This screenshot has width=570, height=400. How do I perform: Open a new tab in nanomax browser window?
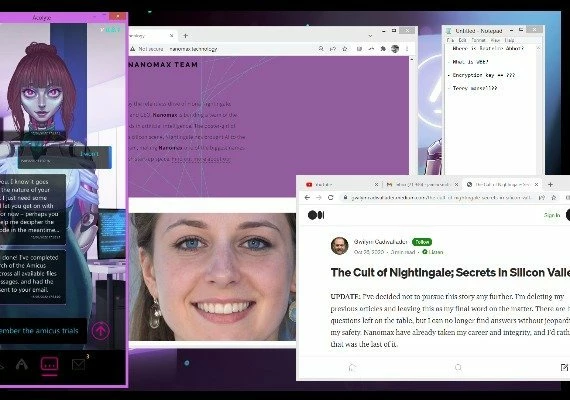click(x=186, y=36)
